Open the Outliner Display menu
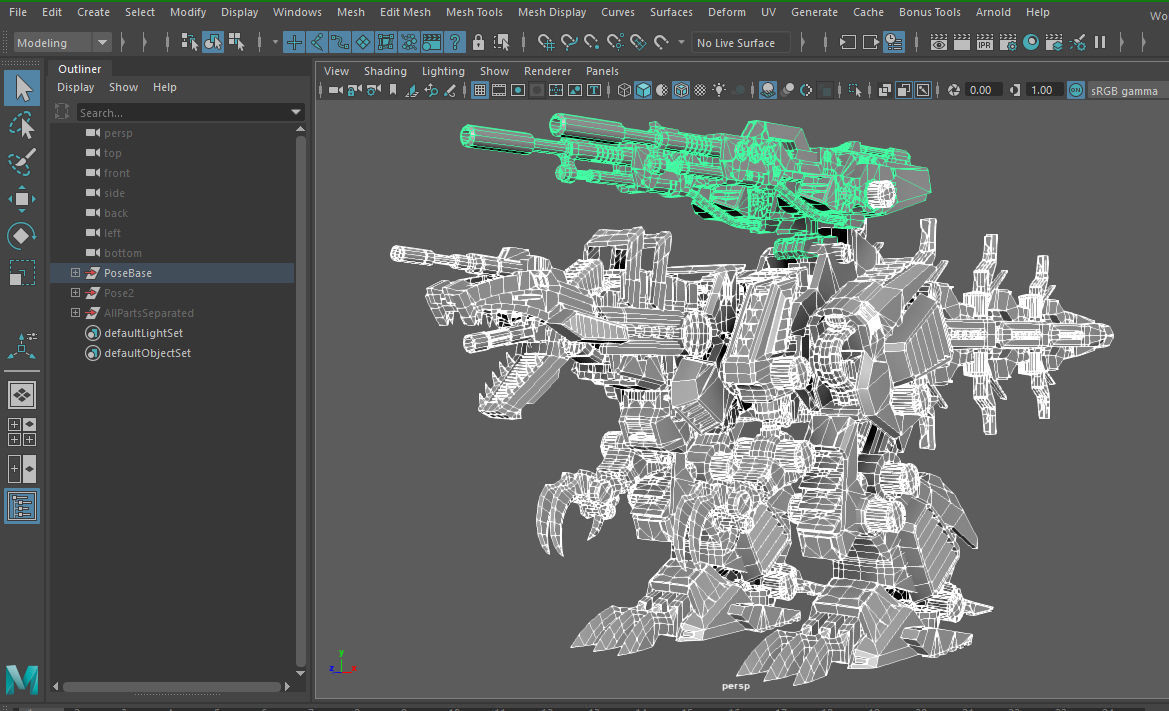Viewport: 1169px width, 711px height. 75,87
